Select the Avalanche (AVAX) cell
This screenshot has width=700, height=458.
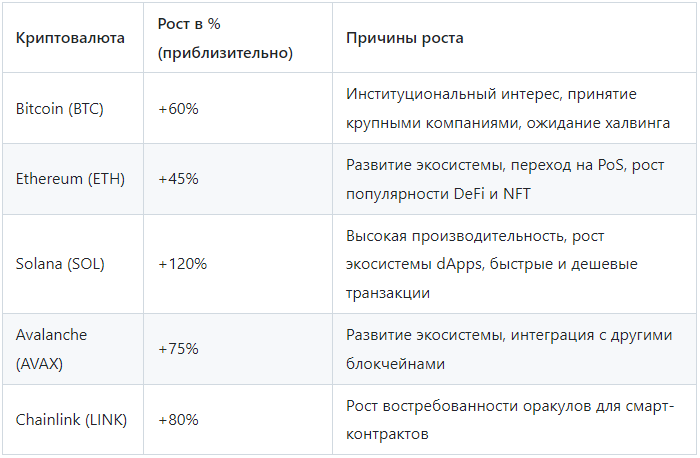click(50, 349)
